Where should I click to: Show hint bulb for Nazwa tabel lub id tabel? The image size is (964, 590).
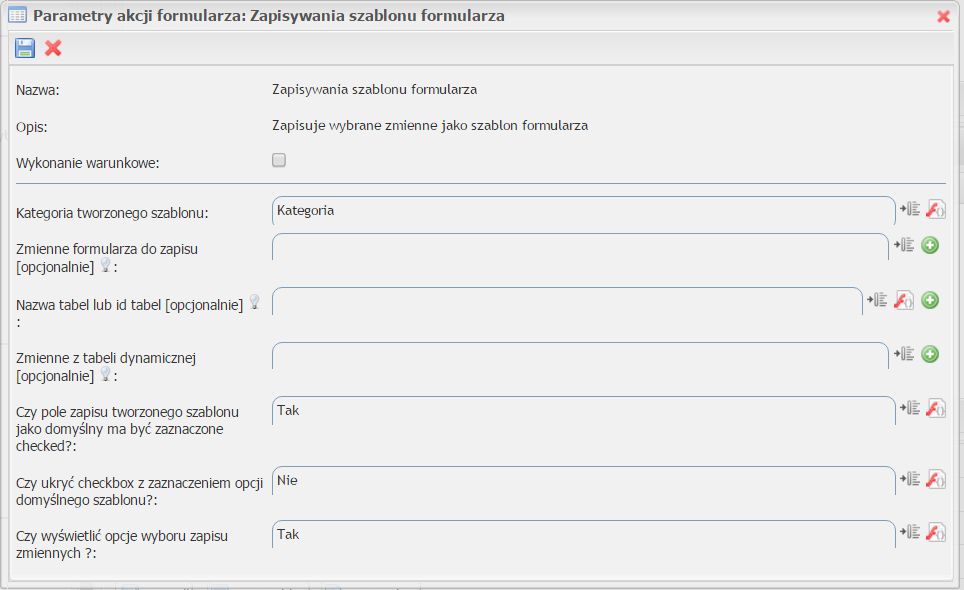point(254,302)
